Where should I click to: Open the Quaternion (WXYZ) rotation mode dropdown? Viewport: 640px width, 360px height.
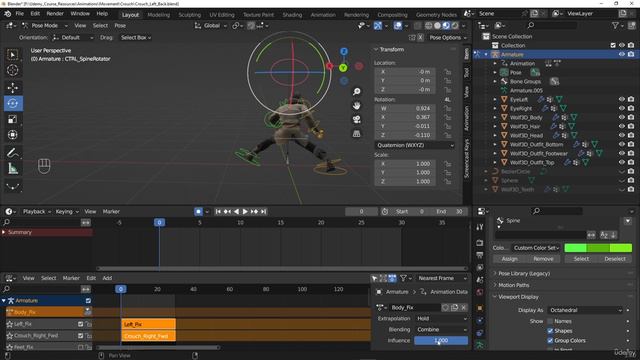point(414,145)
